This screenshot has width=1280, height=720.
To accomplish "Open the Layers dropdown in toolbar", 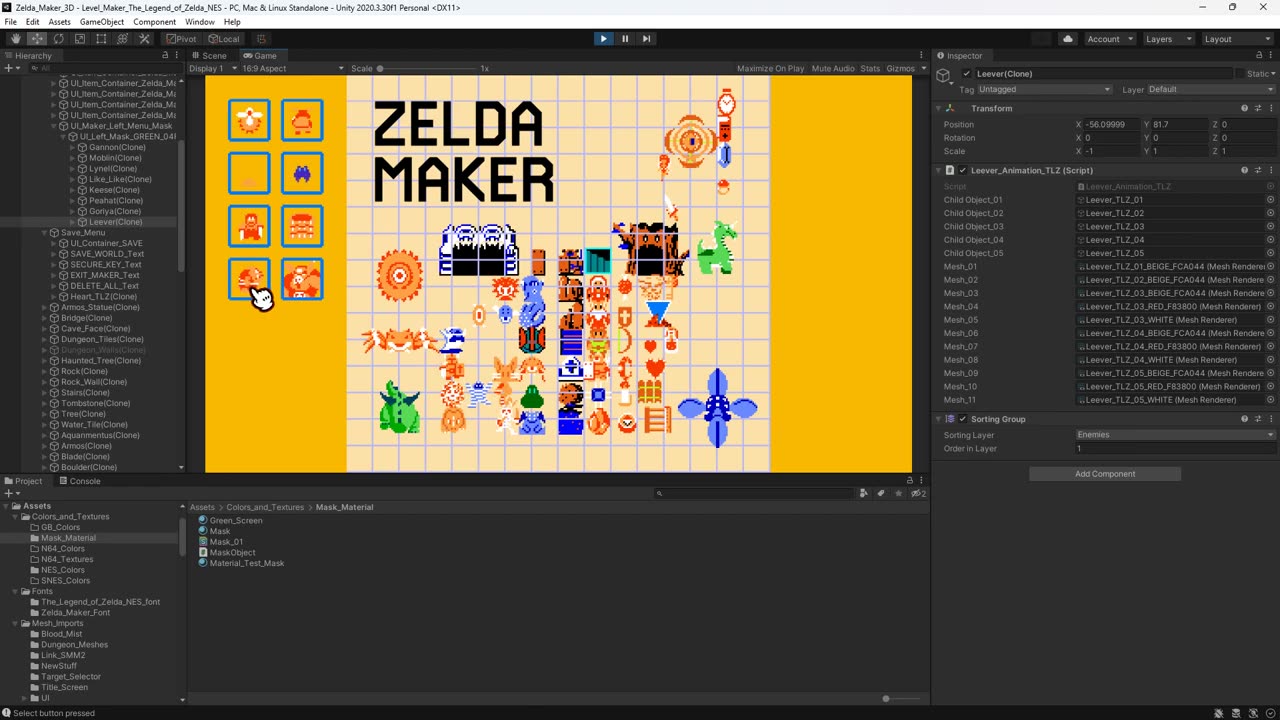I will 1168,39.
